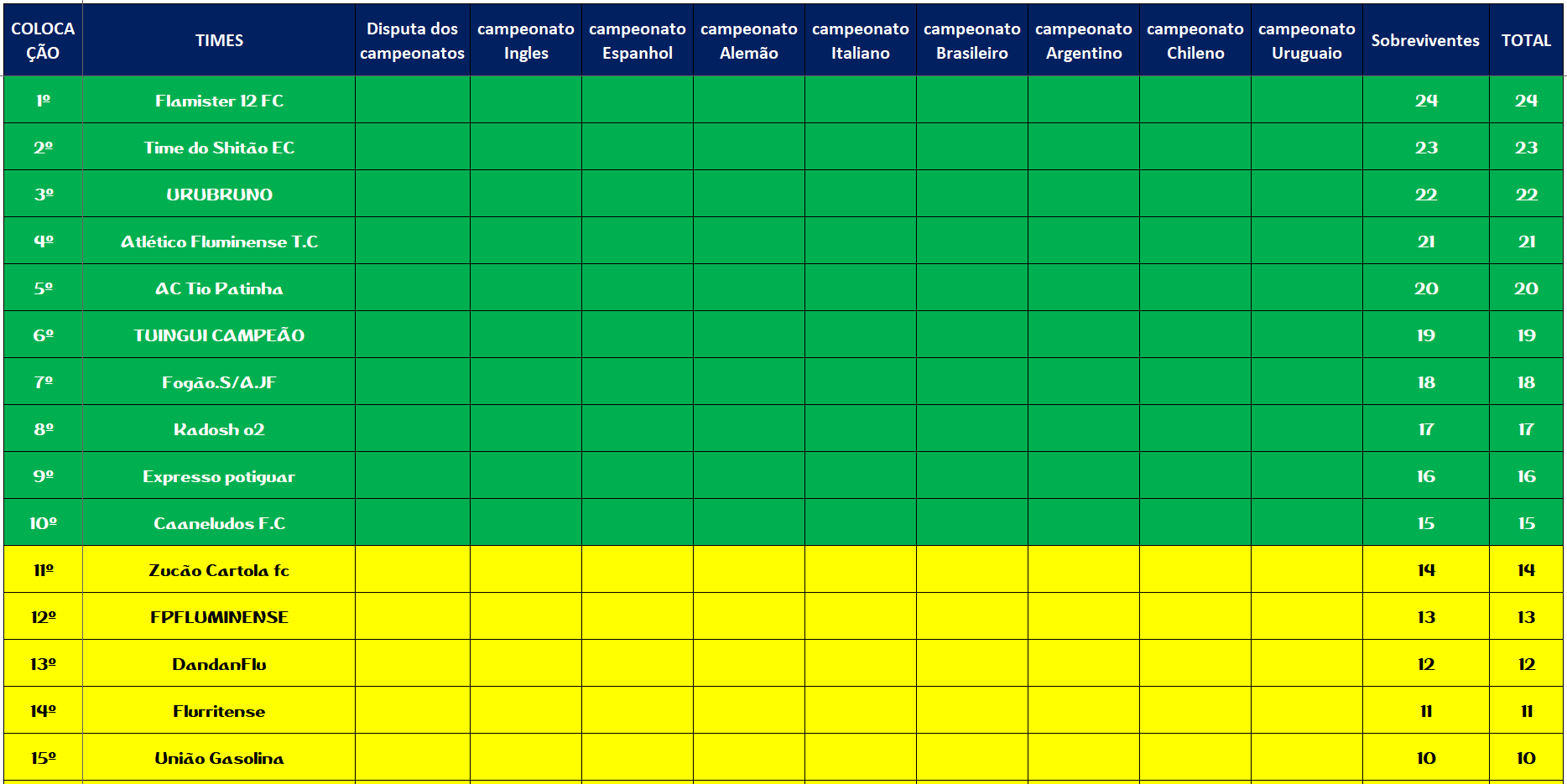
Task: Select the Expresso potiguar team cell
Action: click(x=219, y=476)
